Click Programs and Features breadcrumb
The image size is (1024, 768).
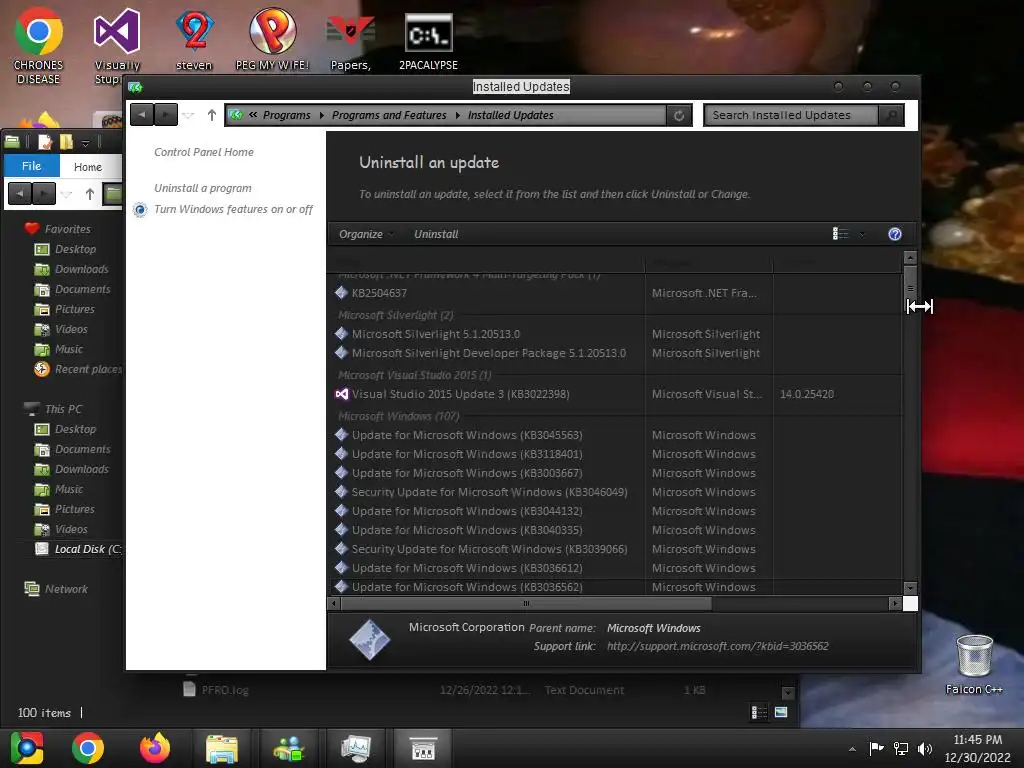coord(389,115)
